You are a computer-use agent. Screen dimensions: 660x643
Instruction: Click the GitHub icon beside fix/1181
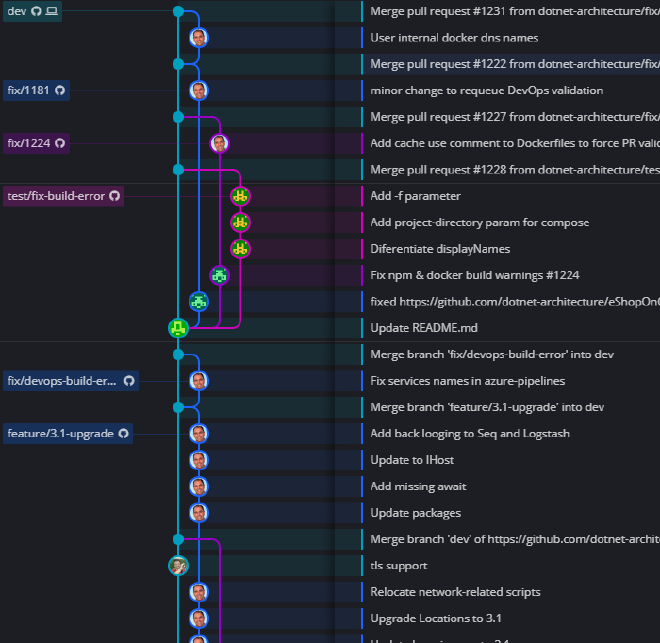pos(59,90)
